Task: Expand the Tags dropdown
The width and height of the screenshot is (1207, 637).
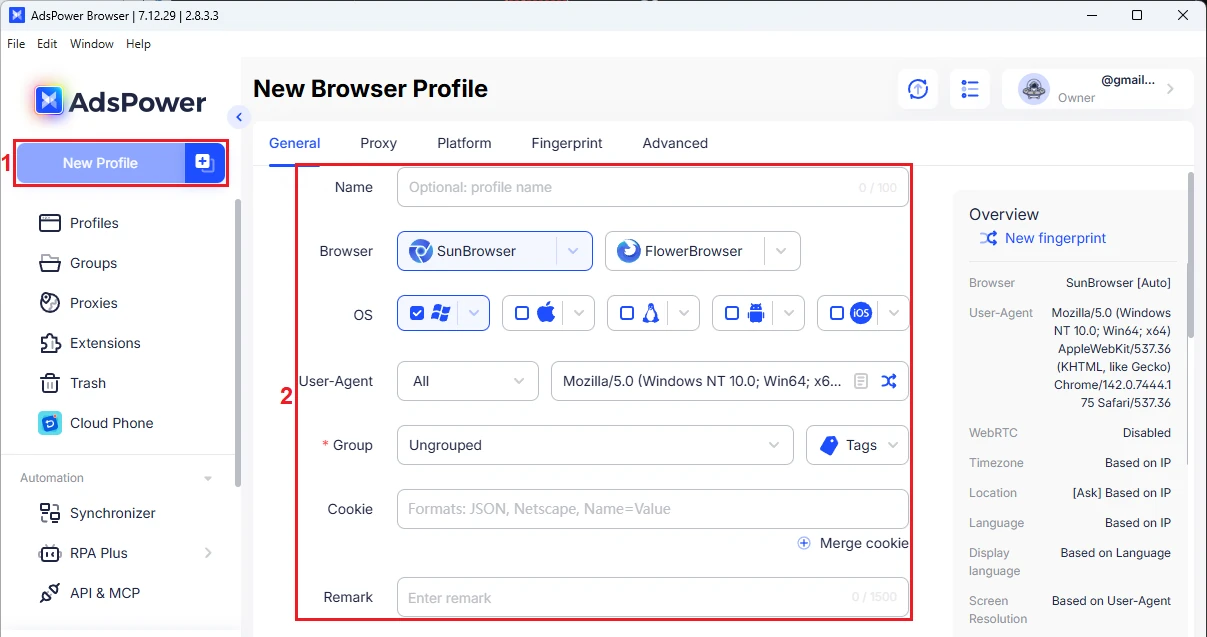Action: click(x=857, y=445)
